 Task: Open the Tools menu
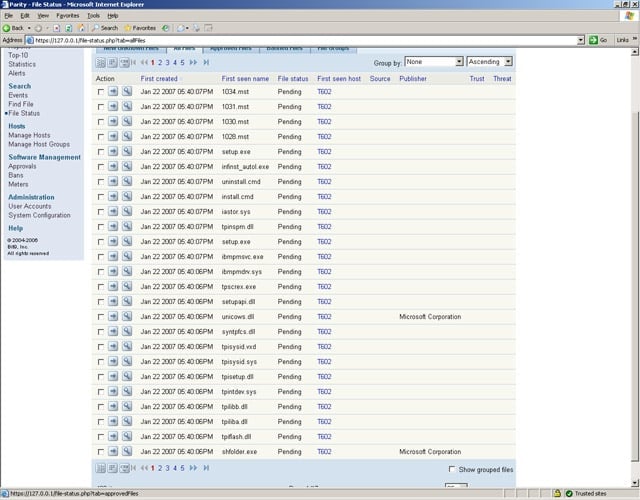point(93,16)
